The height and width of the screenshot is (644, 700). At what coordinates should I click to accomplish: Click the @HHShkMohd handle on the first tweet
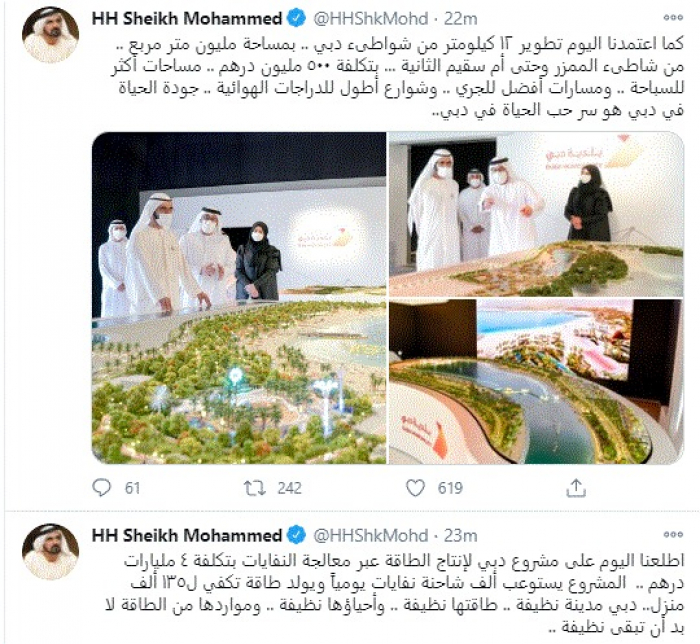click(371, 19)
